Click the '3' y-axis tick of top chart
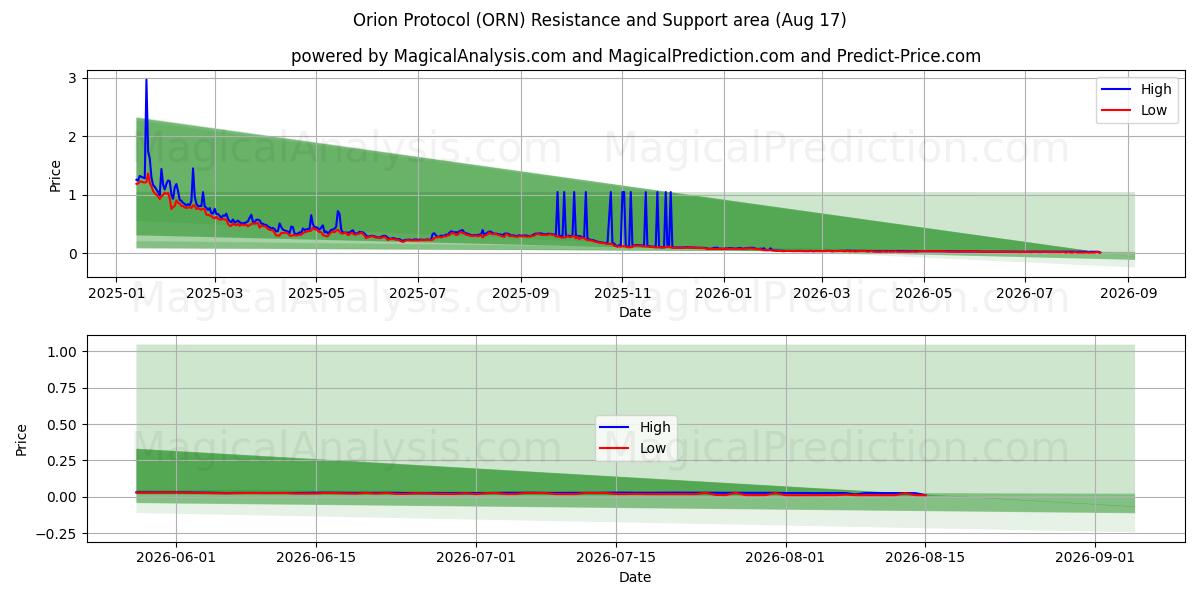The image size is (1200, 600). pyautogui.click(x=73, y=78)
